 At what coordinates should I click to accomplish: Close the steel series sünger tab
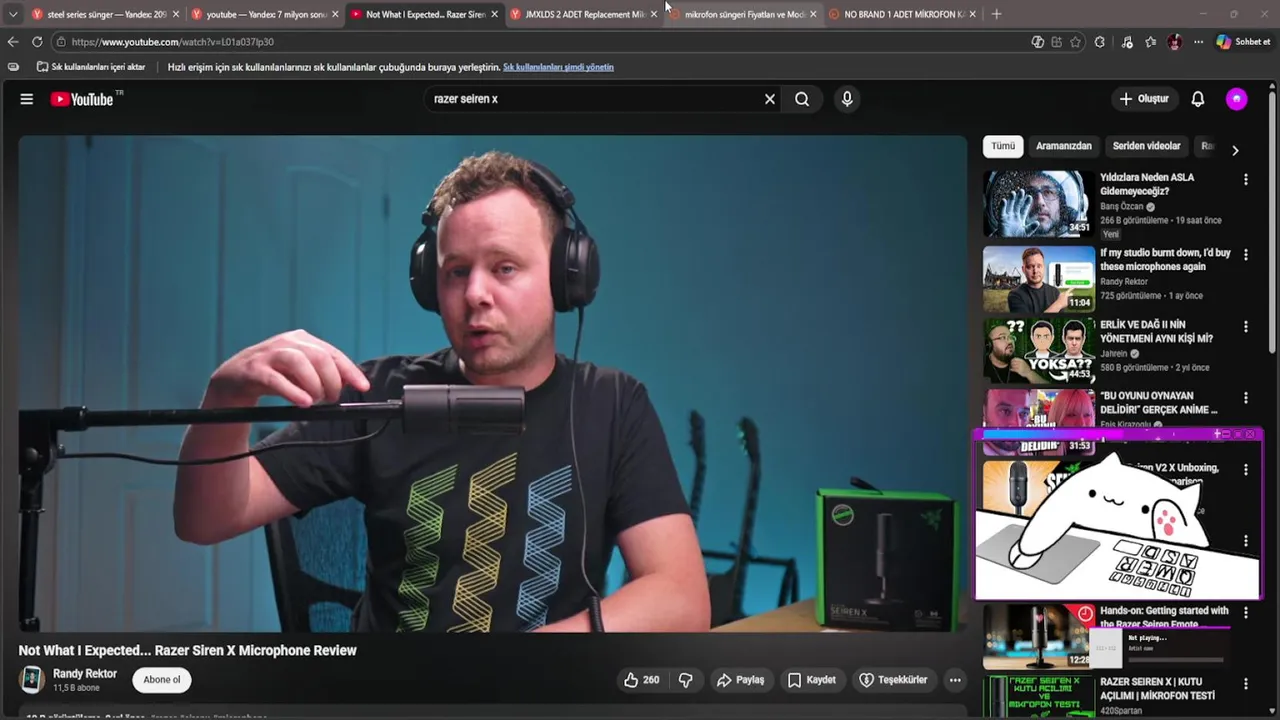pyautogui.click(x=176, y=14)
